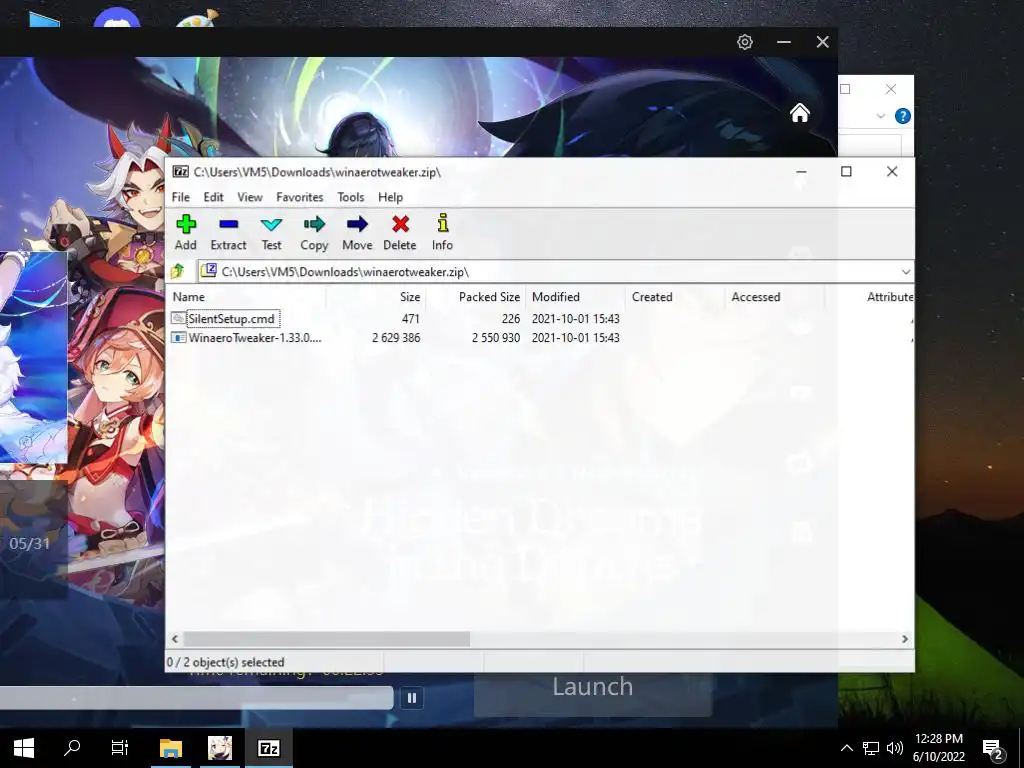Sort by the Name column header
The height and width of the screenshot is (768, 1024).
tap(246, 297)
